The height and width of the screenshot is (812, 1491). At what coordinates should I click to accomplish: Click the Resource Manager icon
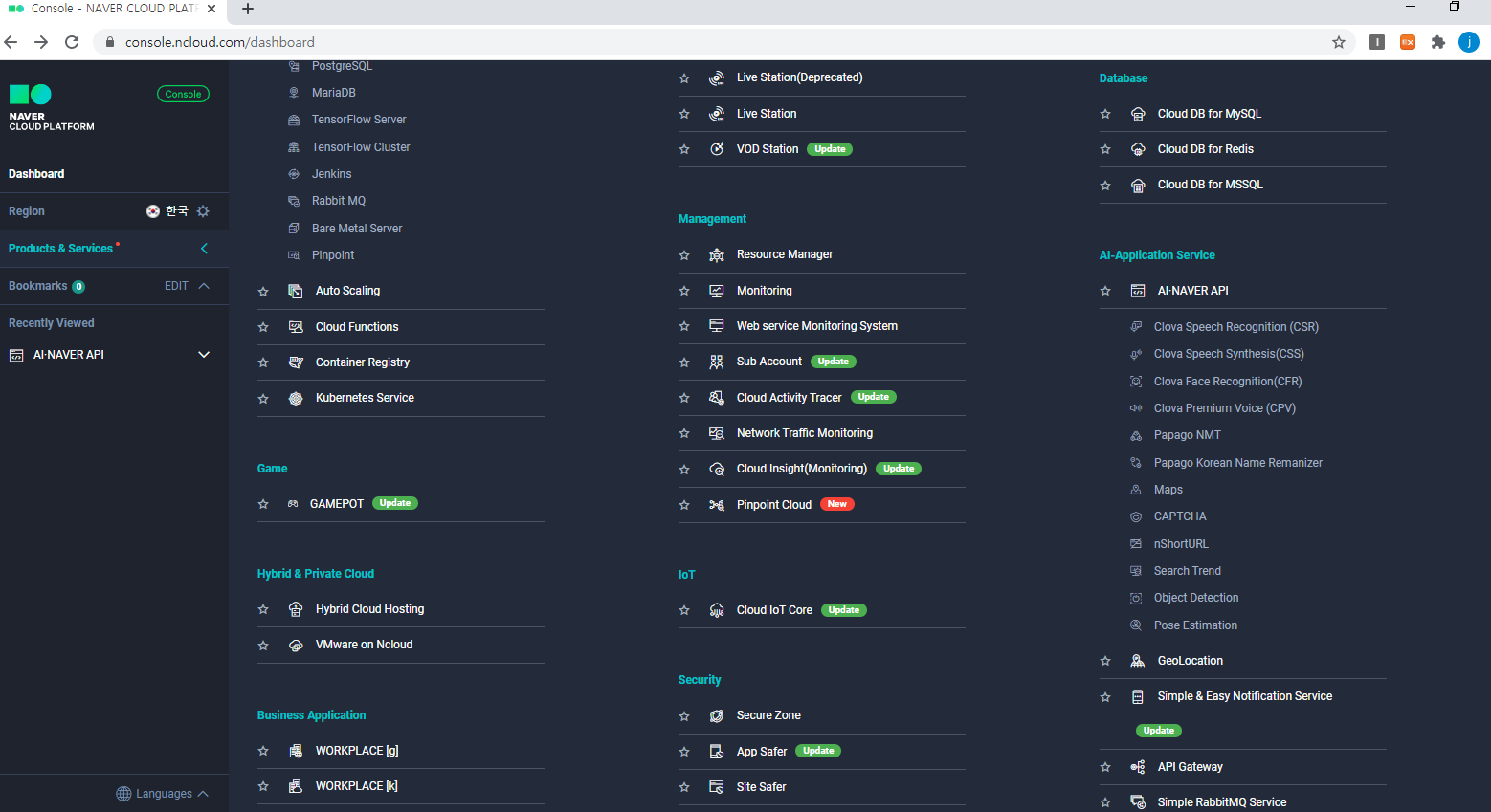coord(717,254)
